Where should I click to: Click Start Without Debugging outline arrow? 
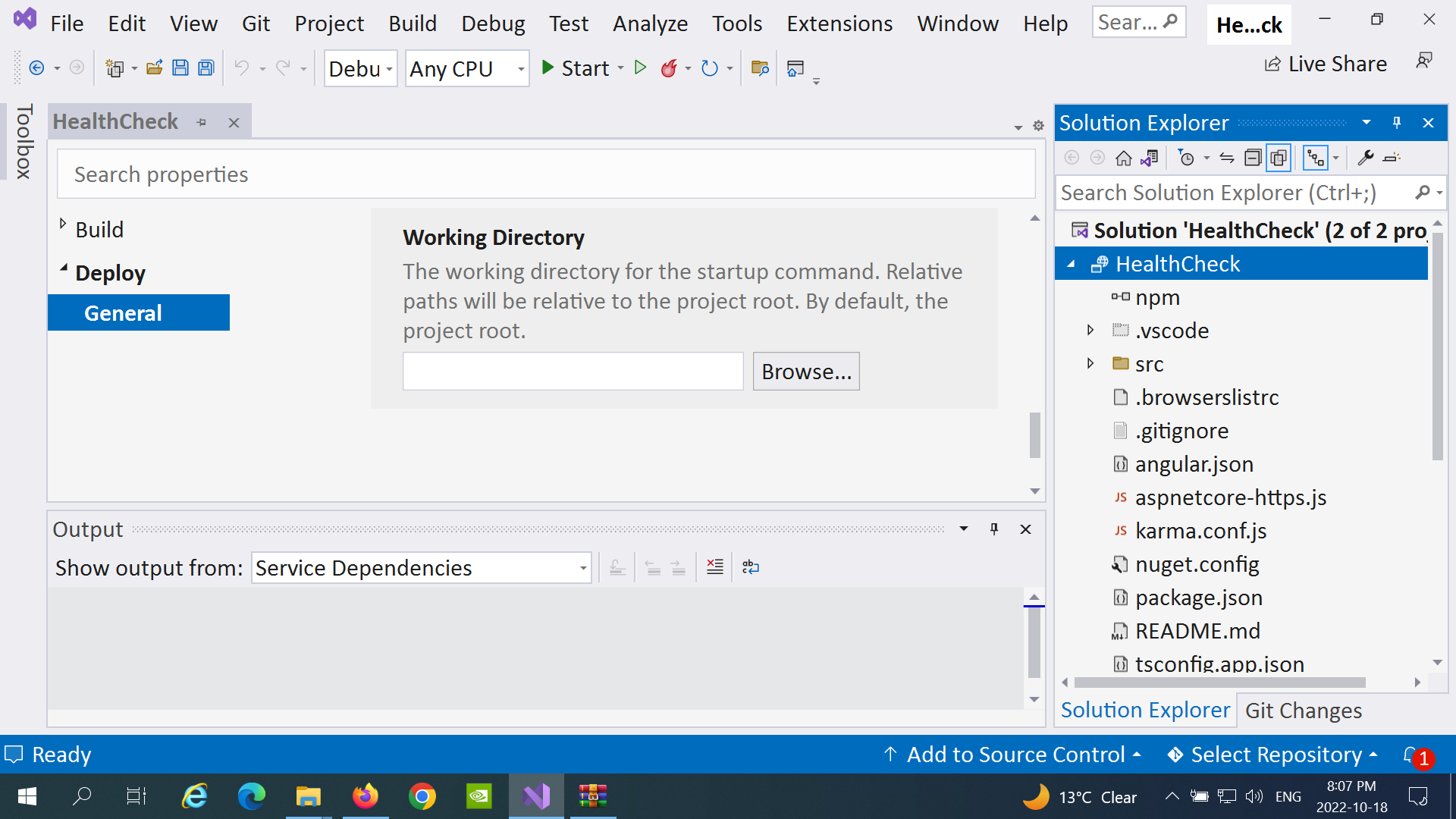tap(640, 68)
